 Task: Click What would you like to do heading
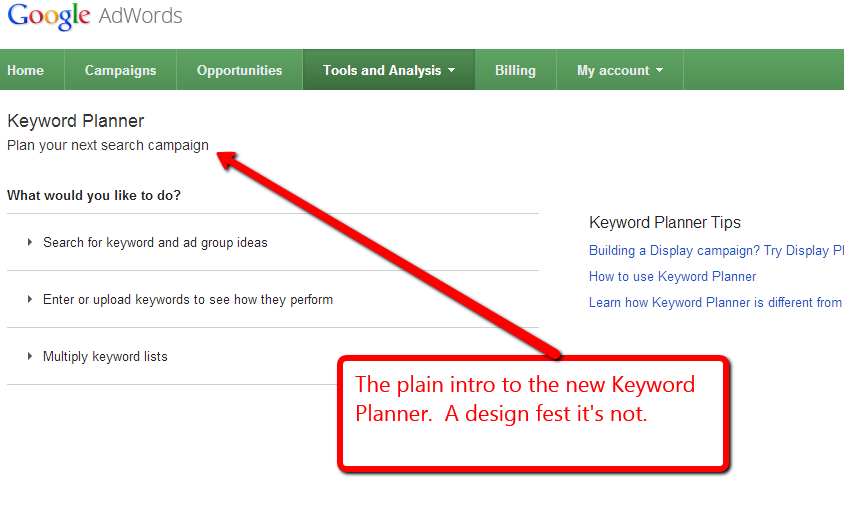[94, 195]
